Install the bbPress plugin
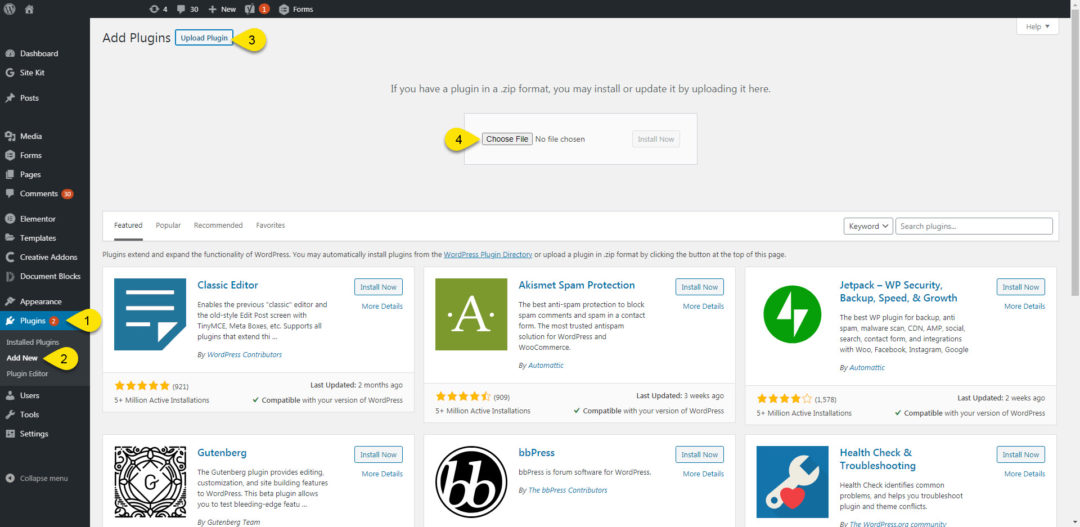The width and height of the screenshot is (1080, 527). [699, 454]
